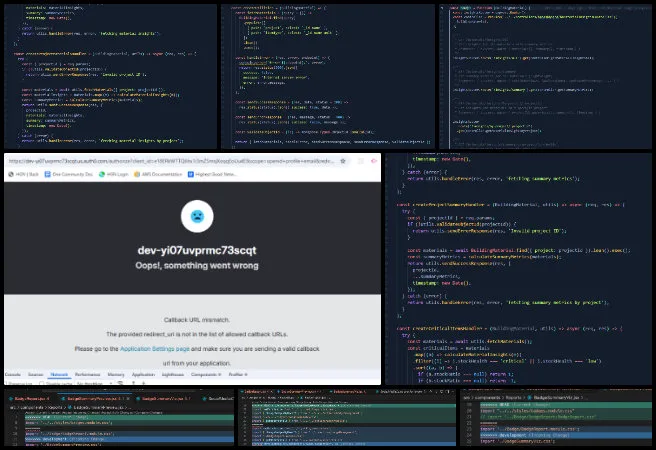Open the One Community Doc bookmark

pyautogui.click(x=72, y=174)
